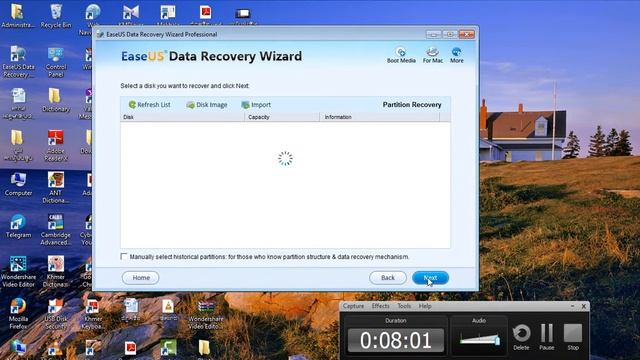640x360 pixels.
Task: Select the Adobe Reader X desktop icon
Action: click(56, 146)
